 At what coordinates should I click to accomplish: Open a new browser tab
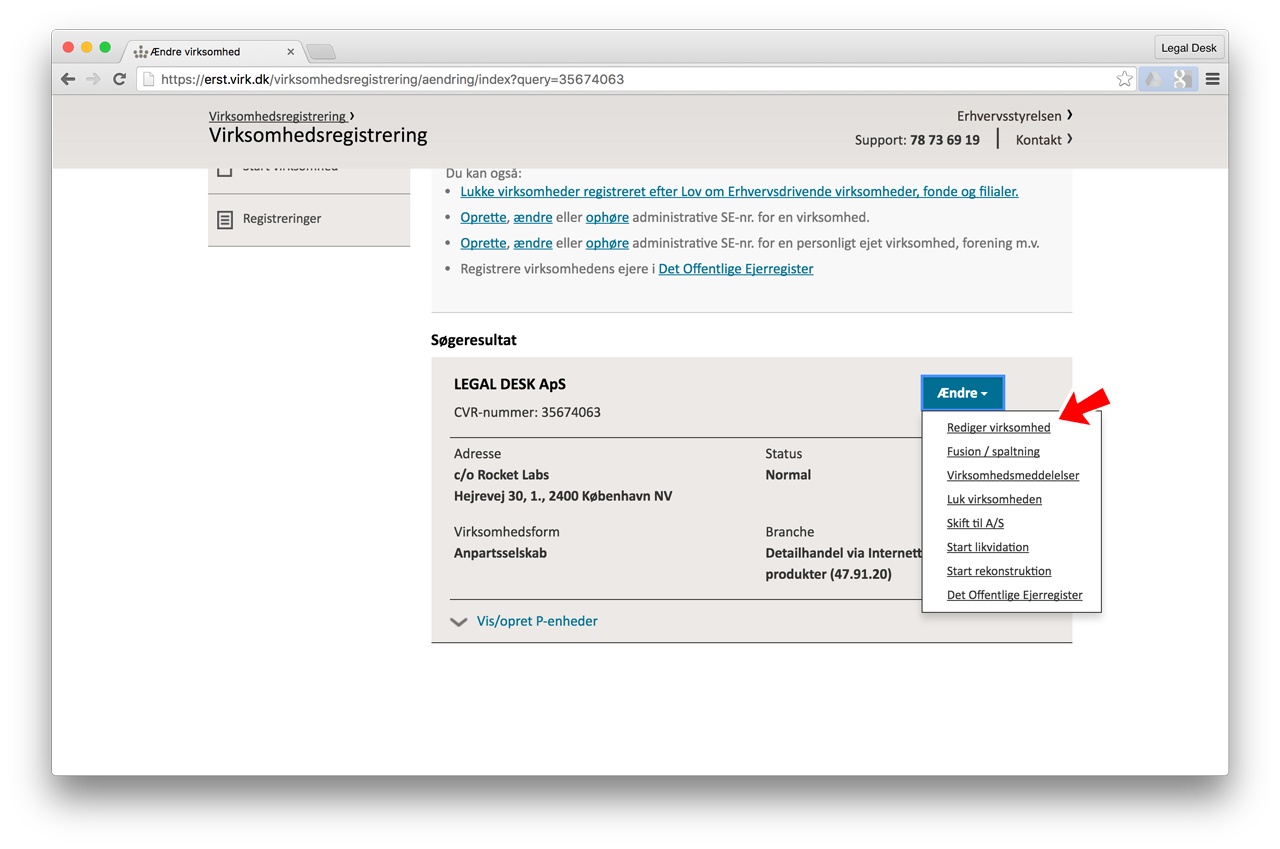pyautogui.click(x=321, y=51)
